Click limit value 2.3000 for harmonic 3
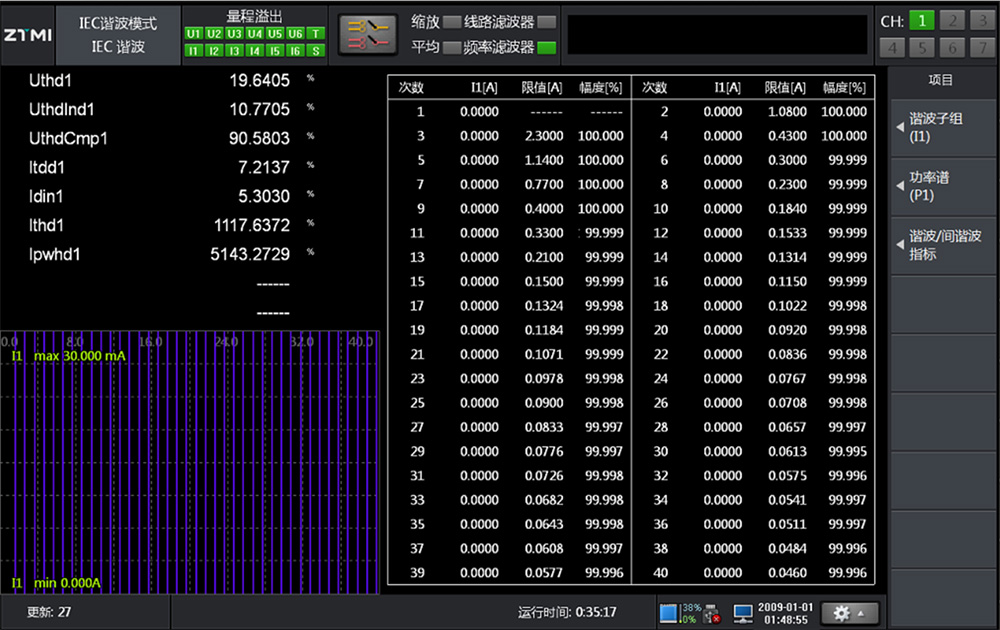Viewport: 1000px width, 630px height. pos(544,136)
